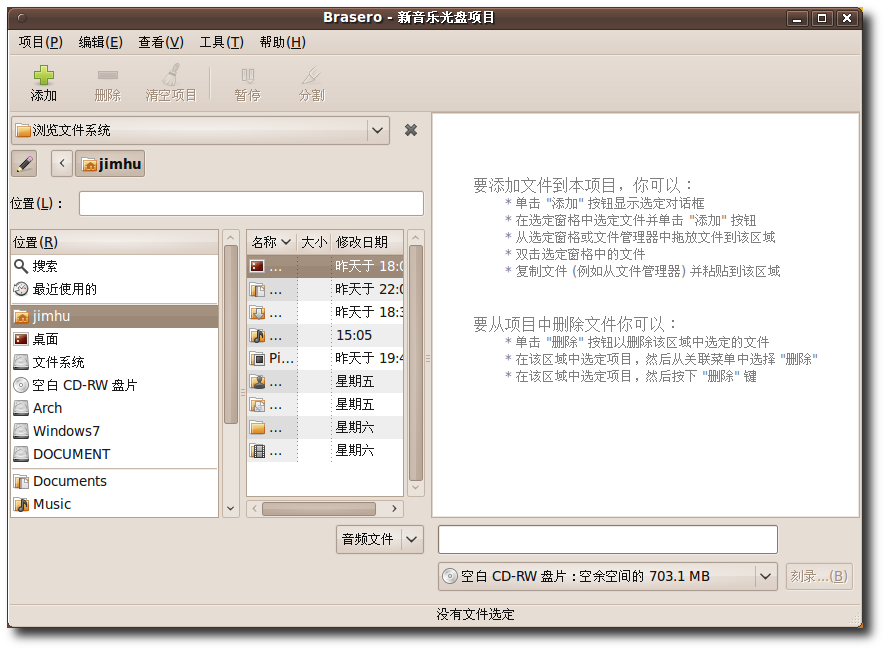Sort by 大小 column header
The height and width of the screenshot is (651, 886).
tap(314, 242)
